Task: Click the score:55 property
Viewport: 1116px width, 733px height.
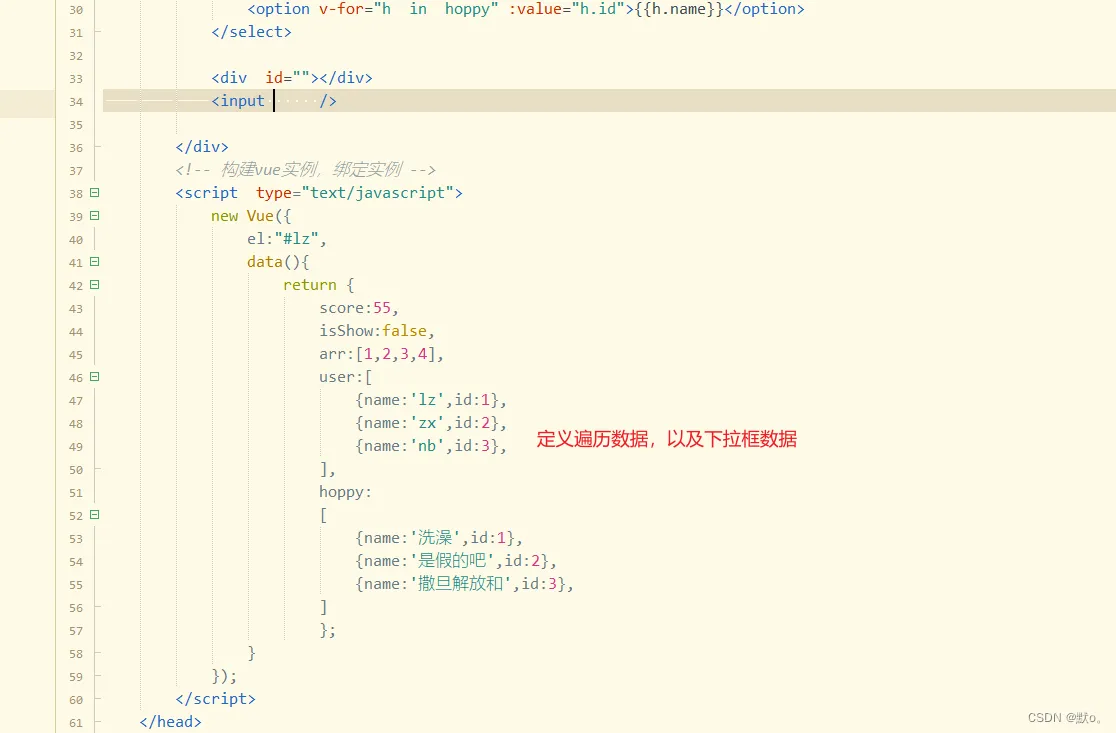Action: coord(359,308)
